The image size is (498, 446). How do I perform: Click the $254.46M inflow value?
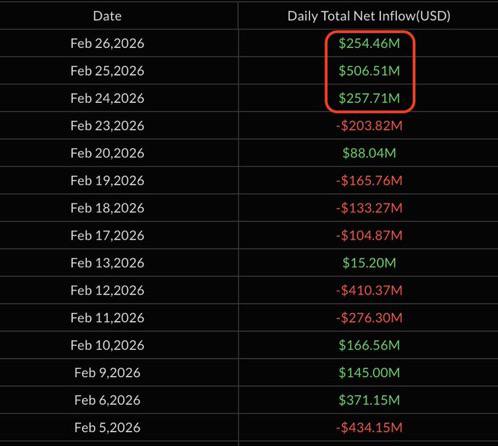[369, 43]
